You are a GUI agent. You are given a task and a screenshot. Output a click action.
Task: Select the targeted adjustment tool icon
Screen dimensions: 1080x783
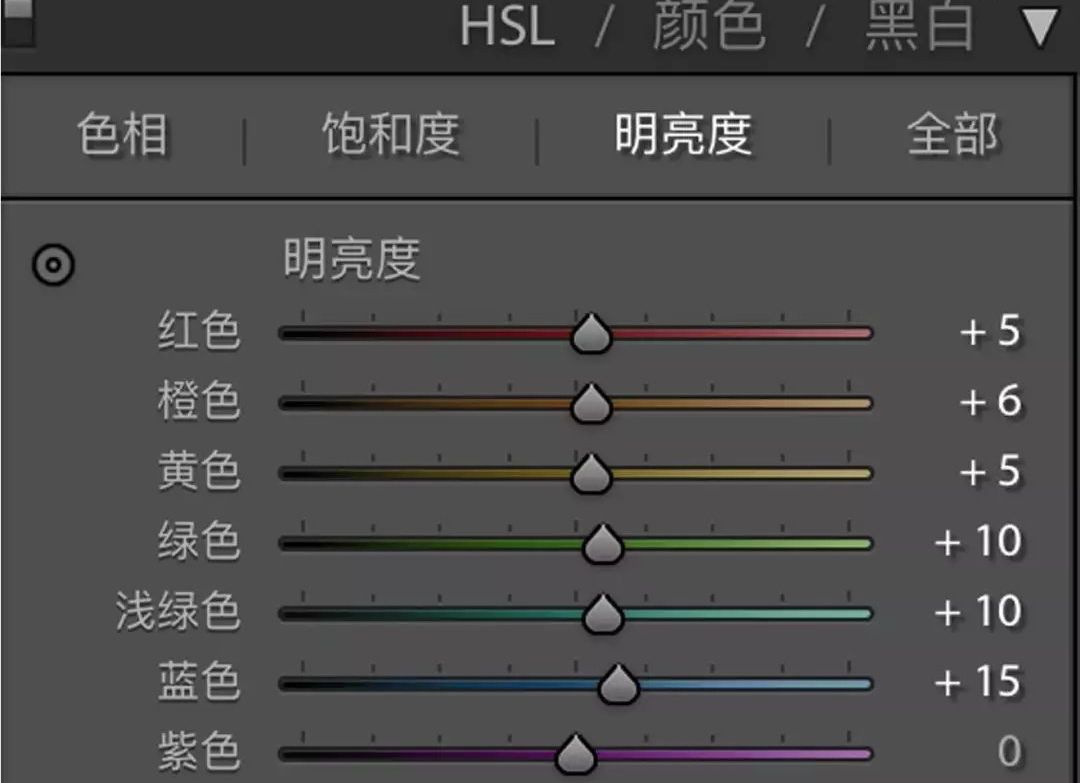pyautogui.click(x=53, y=264)
